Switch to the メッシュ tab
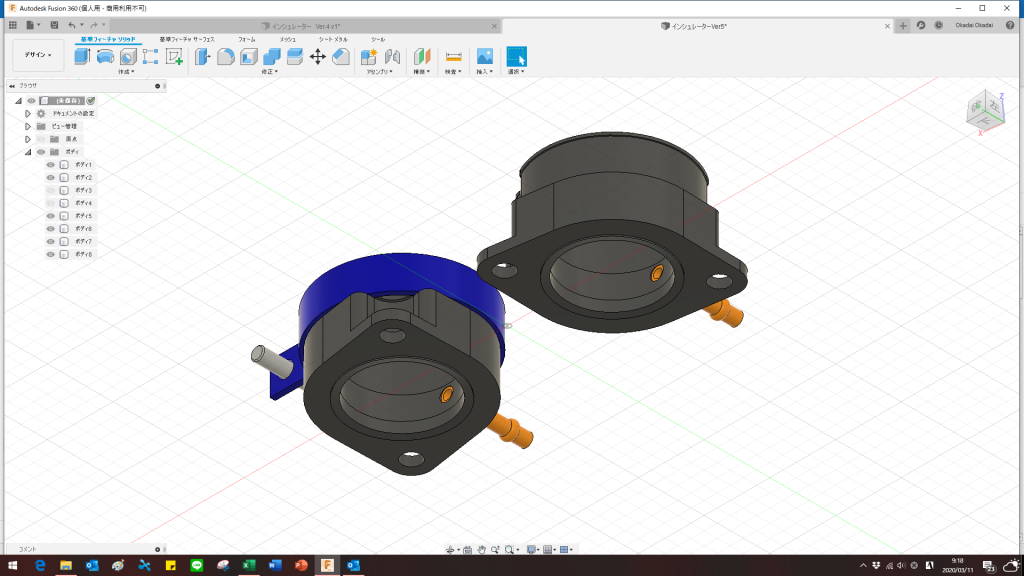1024x576 pixels. point(287,39)
